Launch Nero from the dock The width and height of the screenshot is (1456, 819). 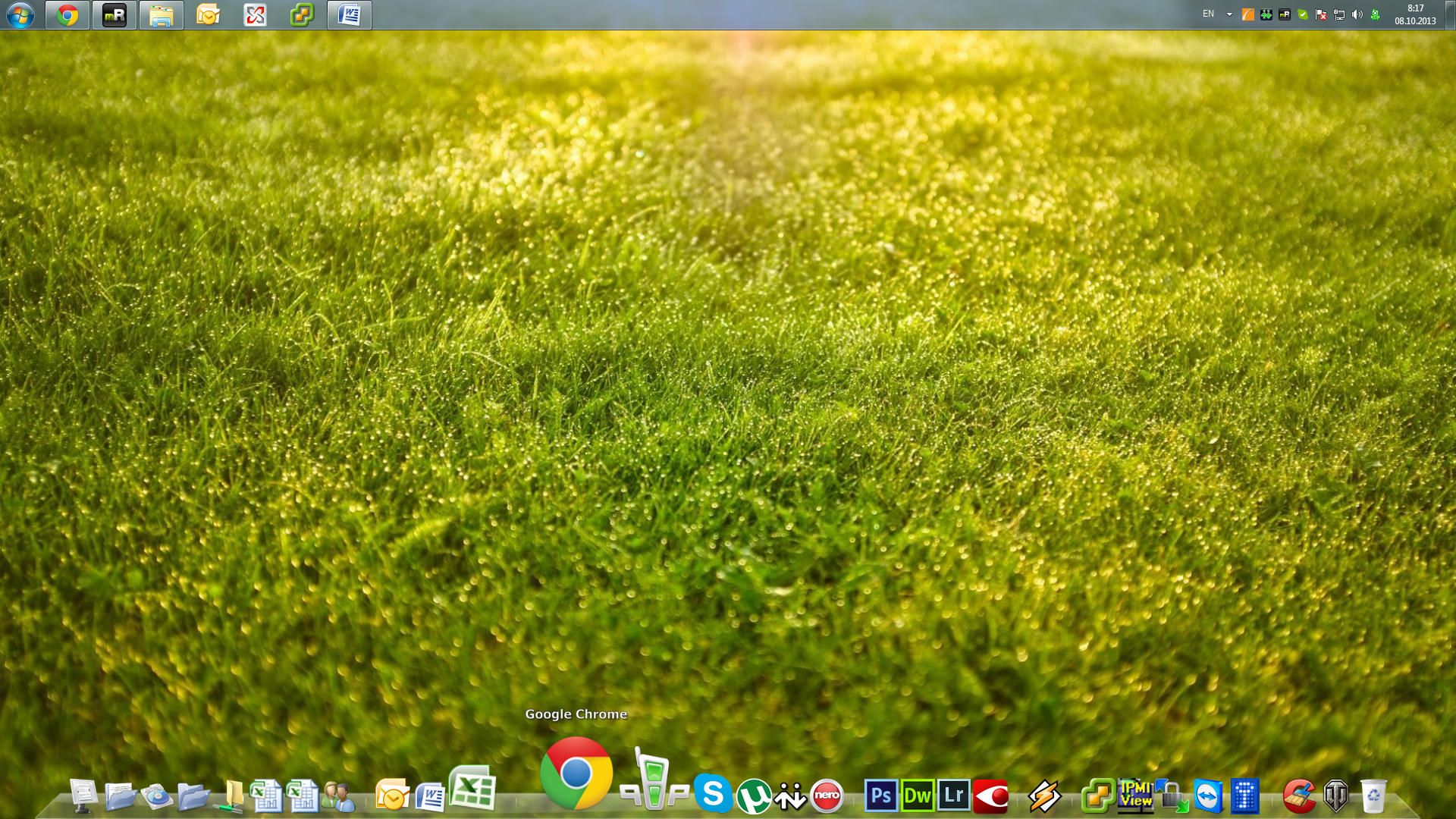pos(827,796)
